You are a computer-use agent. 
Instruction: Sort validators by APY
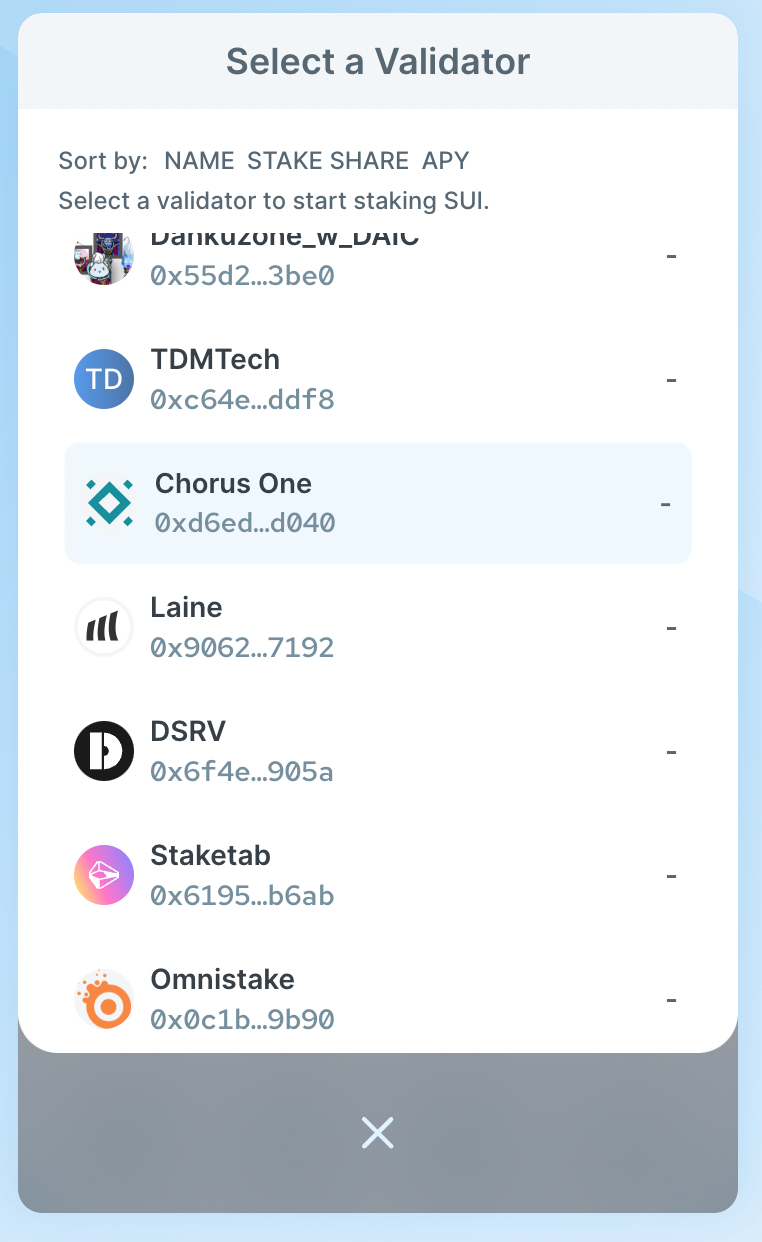tap(445, 160)
